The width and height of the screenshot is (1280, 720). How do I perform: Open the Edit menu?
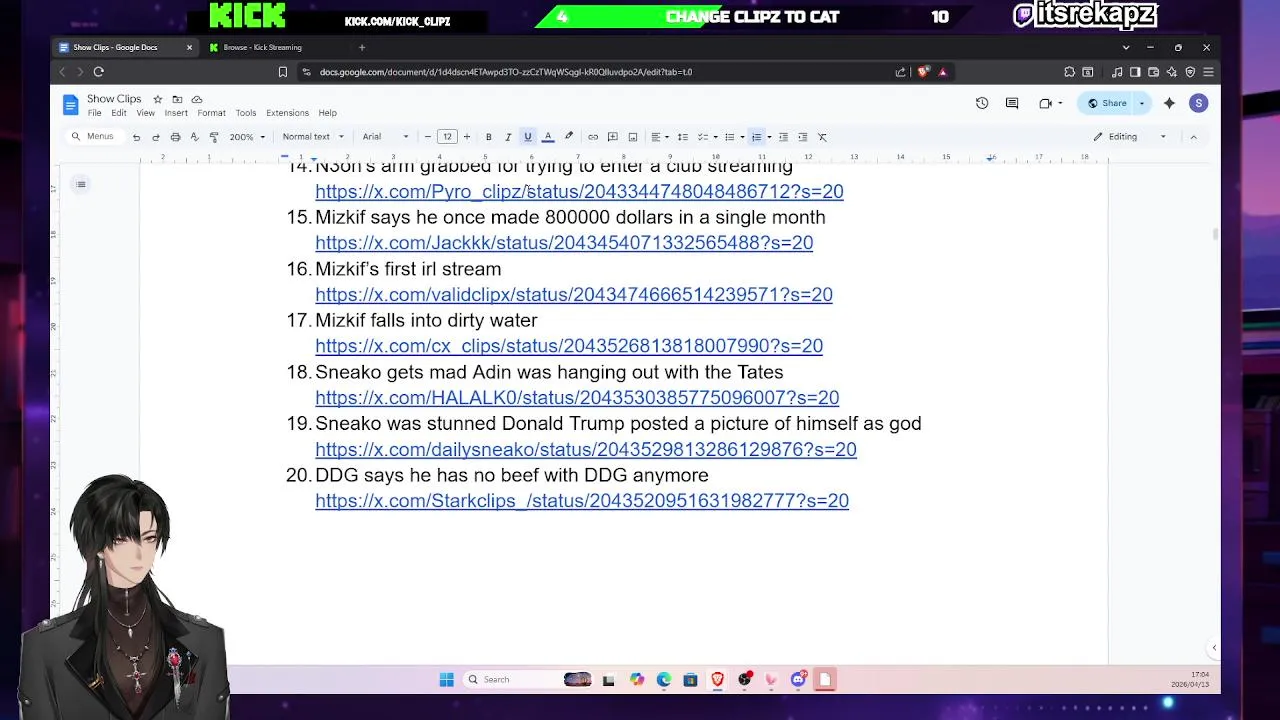pyautogui.click(x=119, y=113)
